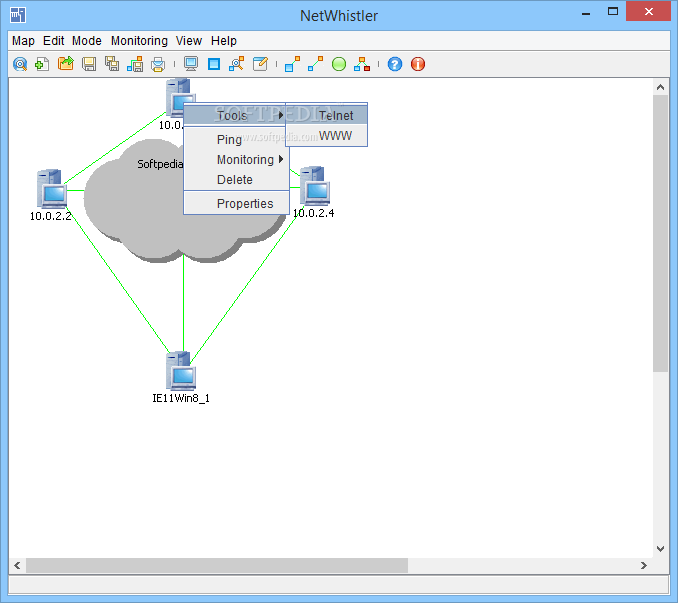Open the Monitoring menu in menu bar
The height and width of the screenshot is (603, 678).
click(x=139, y=41)
